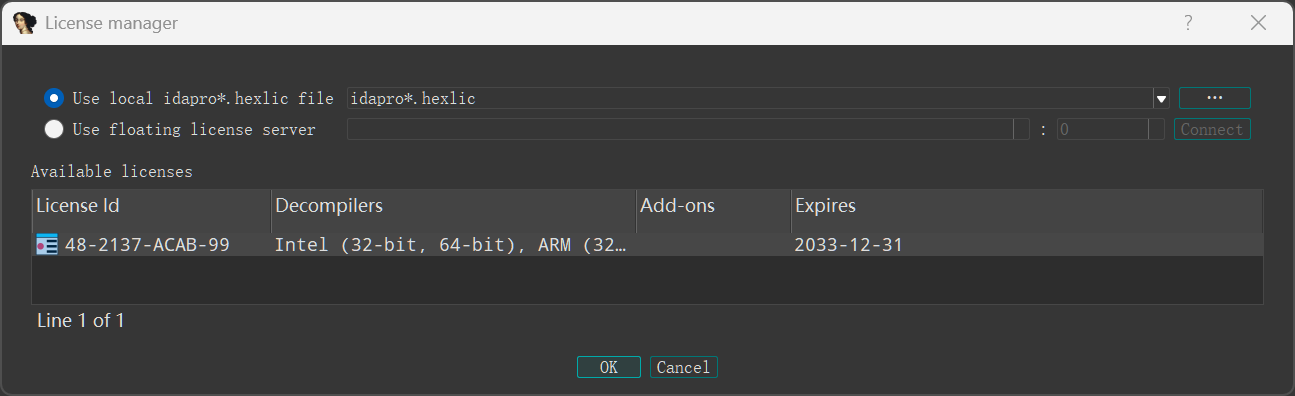Click the Decompilers column header
Viewport: 1295px width, 396px height.
(x=454, y=206)
